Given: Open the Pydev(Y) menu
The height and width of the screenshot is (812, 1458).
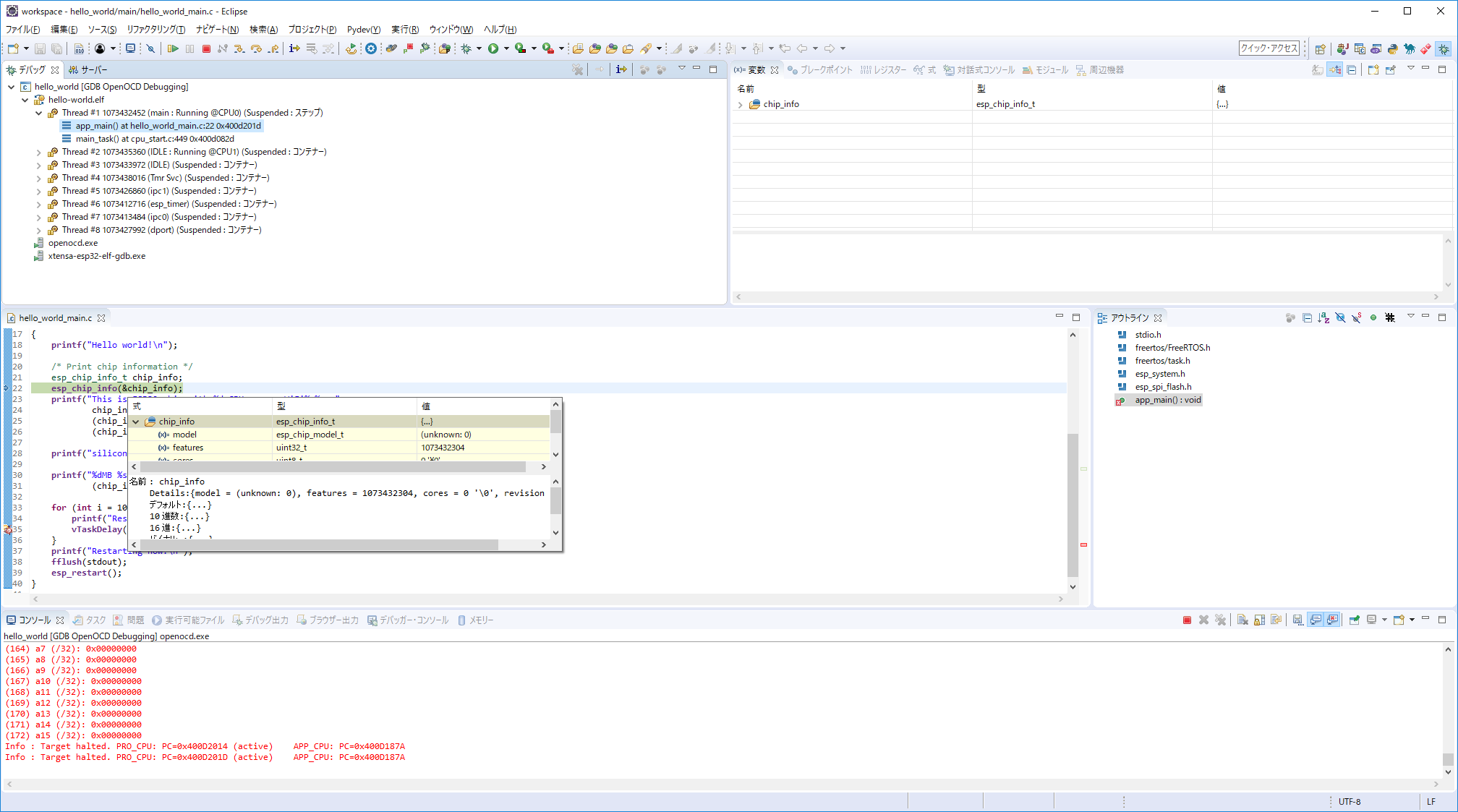Looking at the screenshot, I should click(x=364, y=30).
